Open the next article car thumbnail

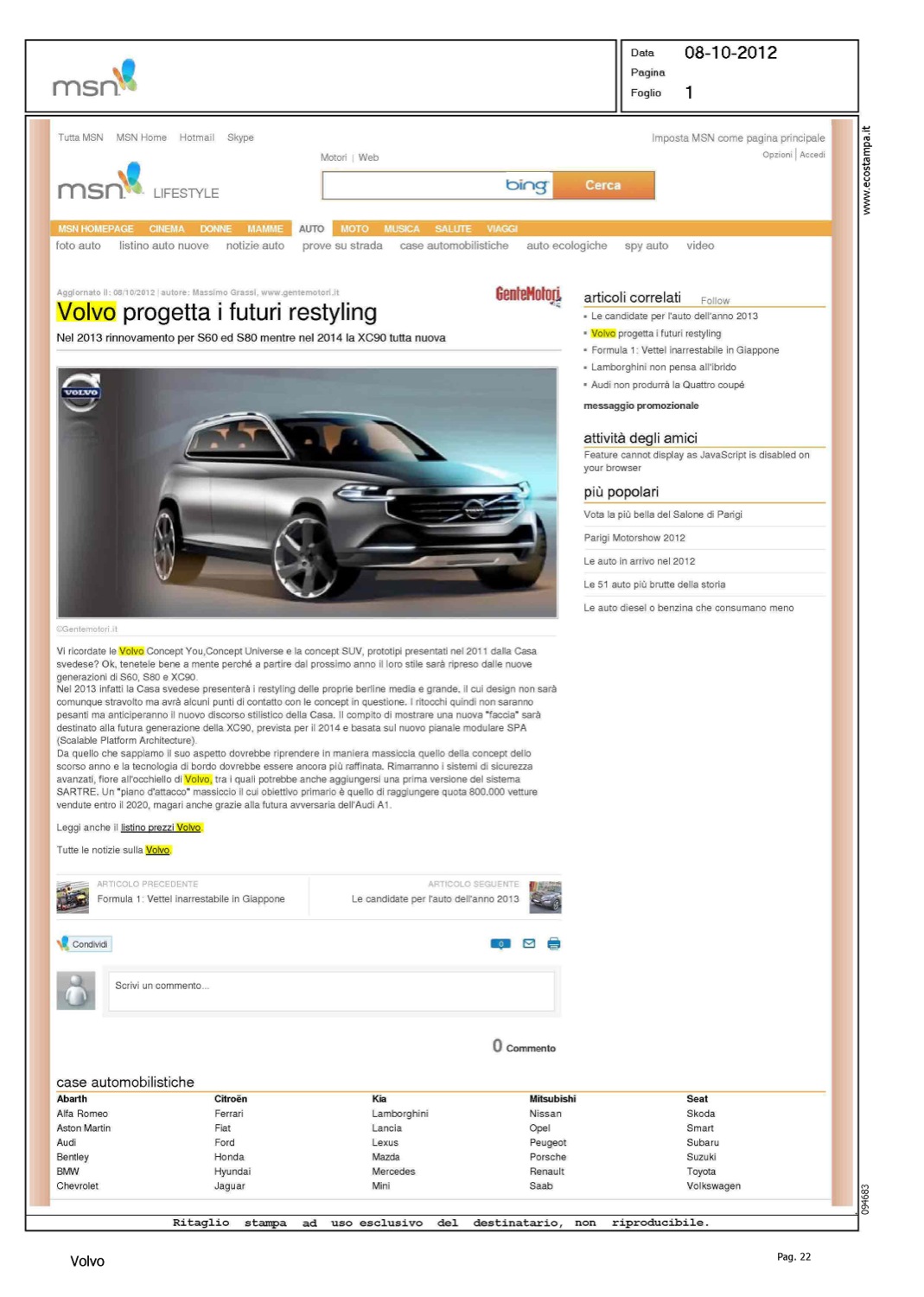(x=545, y=897)
